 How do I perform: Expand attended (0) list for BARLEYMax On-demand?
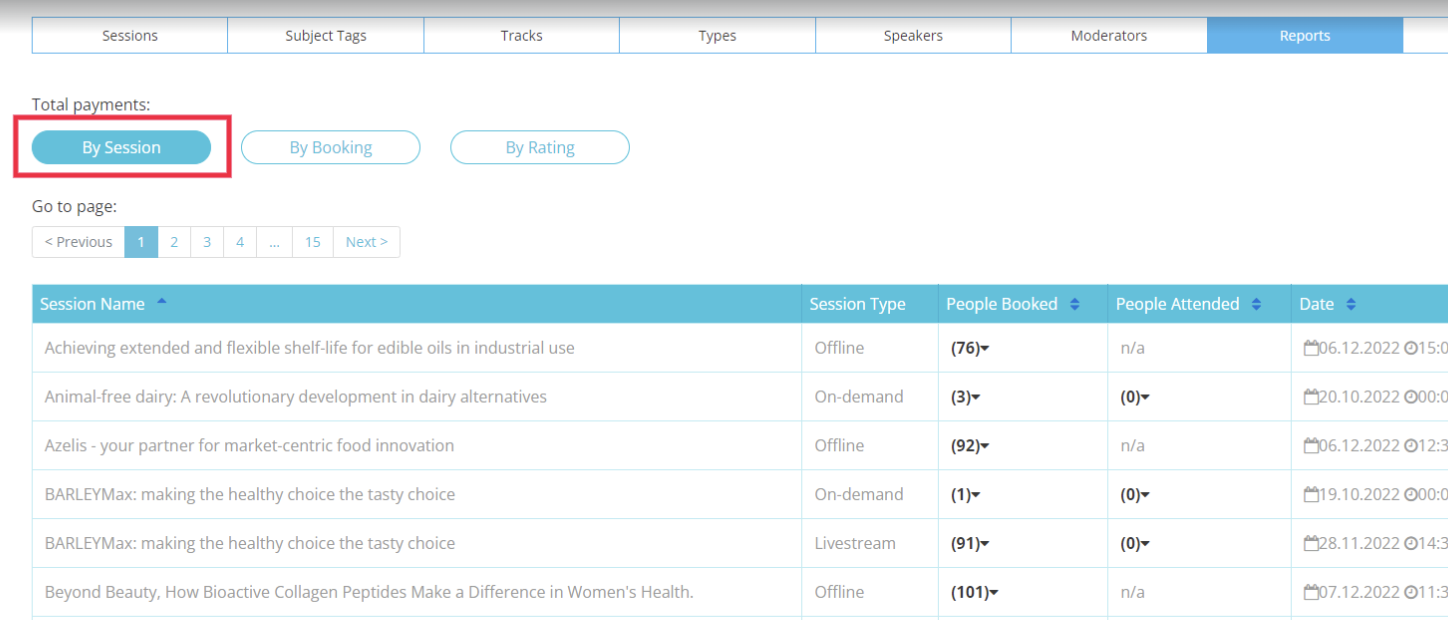(x=1135, y=495)
